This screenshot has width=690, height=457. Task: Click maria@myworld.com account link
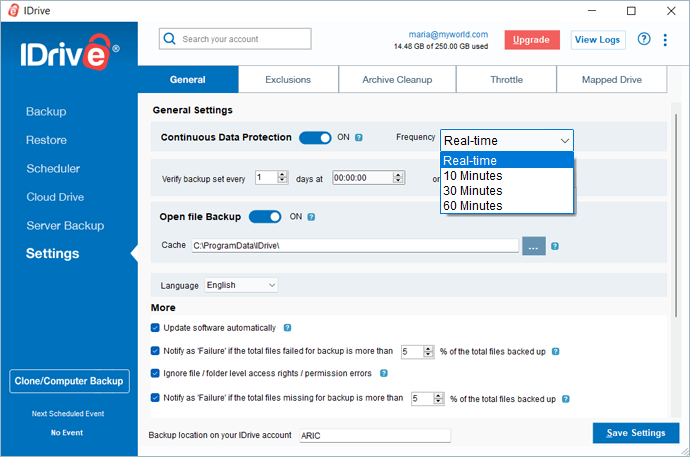tap(448, 34)
